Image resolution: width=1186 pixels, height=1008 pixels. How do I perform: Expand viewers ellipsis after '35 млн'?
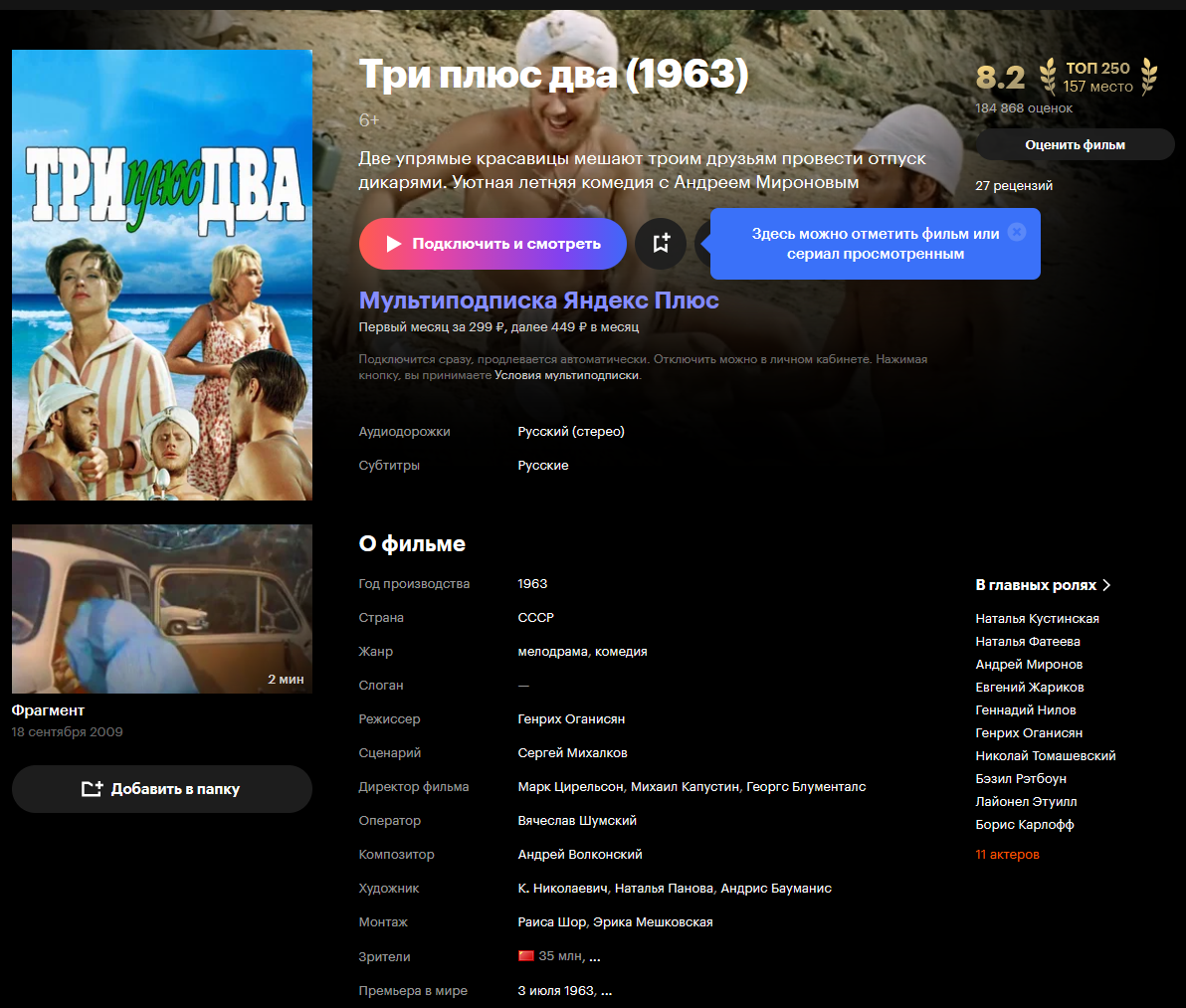595,957
